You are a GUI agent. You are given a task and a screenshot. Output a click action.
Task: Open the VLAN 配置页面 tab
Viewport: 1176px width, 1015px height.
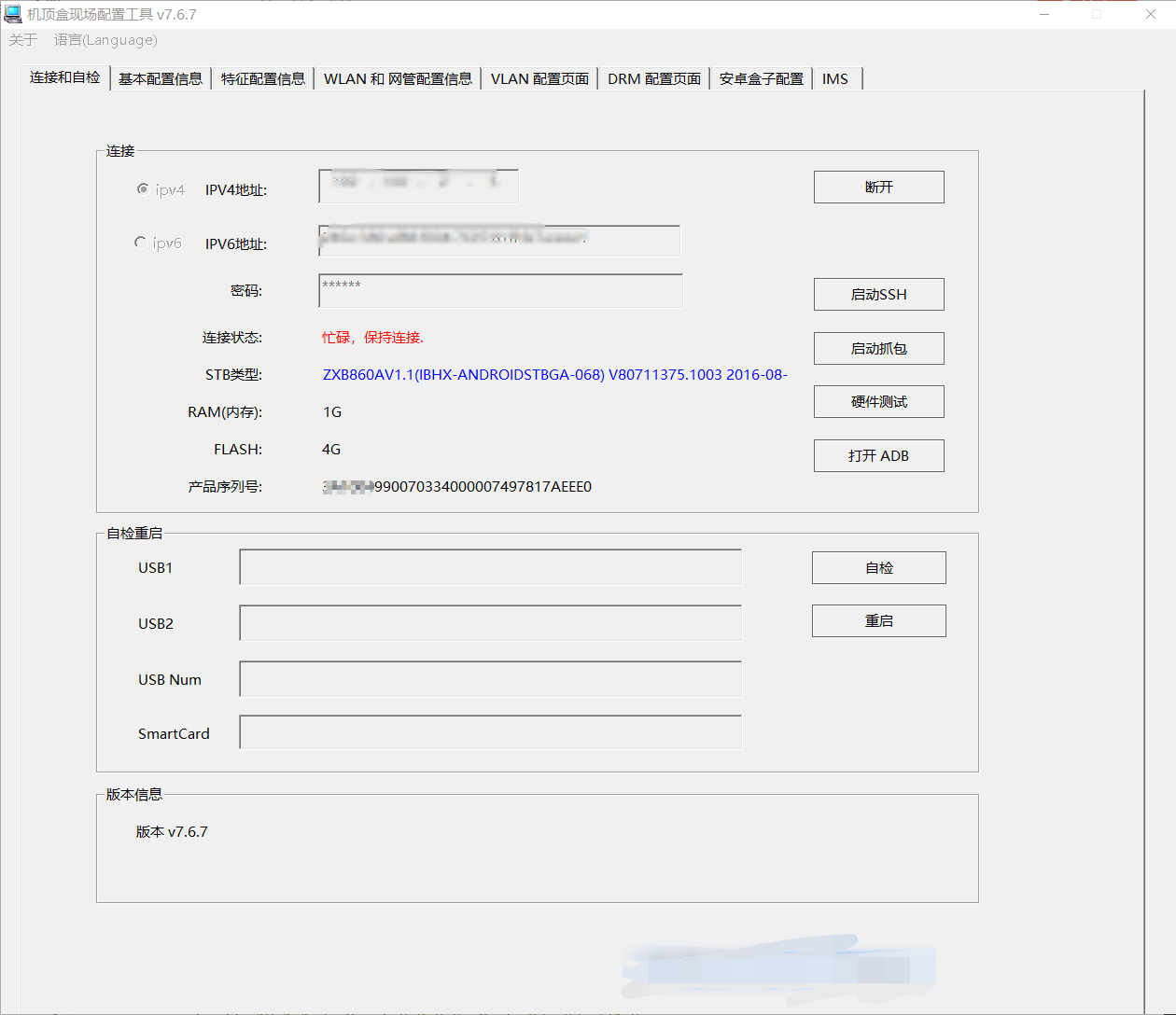coord(539,78)
